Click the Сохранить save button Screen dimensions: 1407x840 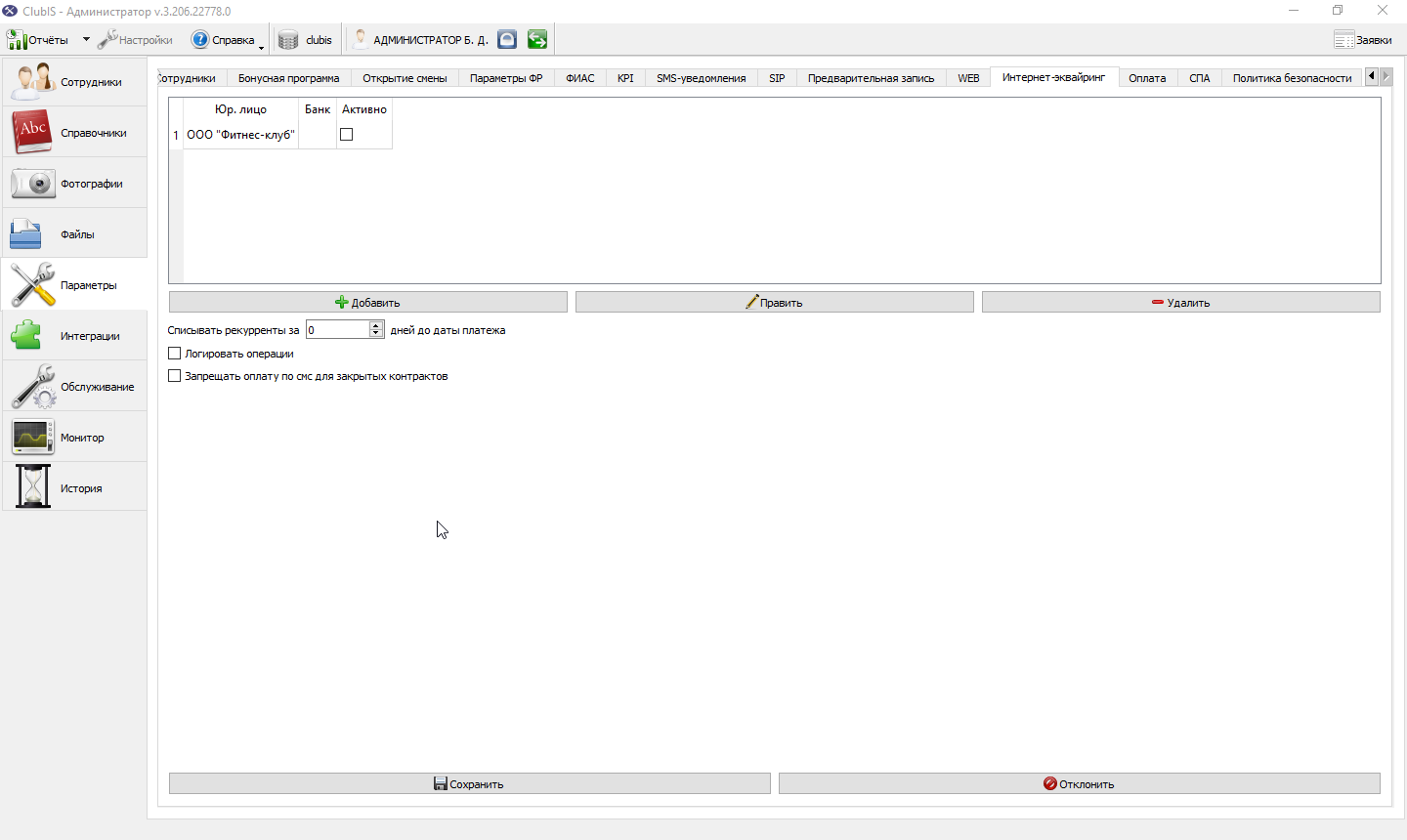(470, 783)
